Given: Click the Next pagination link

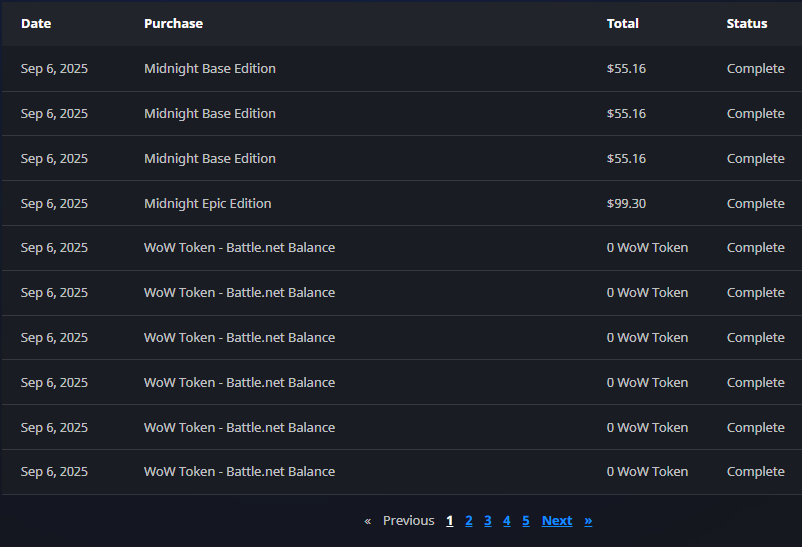Looking at the screenshot, I should coord(556,520).
